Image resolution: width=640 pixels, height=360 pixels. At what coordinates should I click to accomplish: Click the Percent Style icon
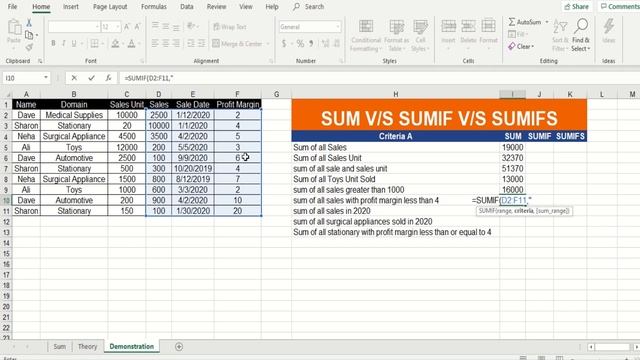point(300,43)
